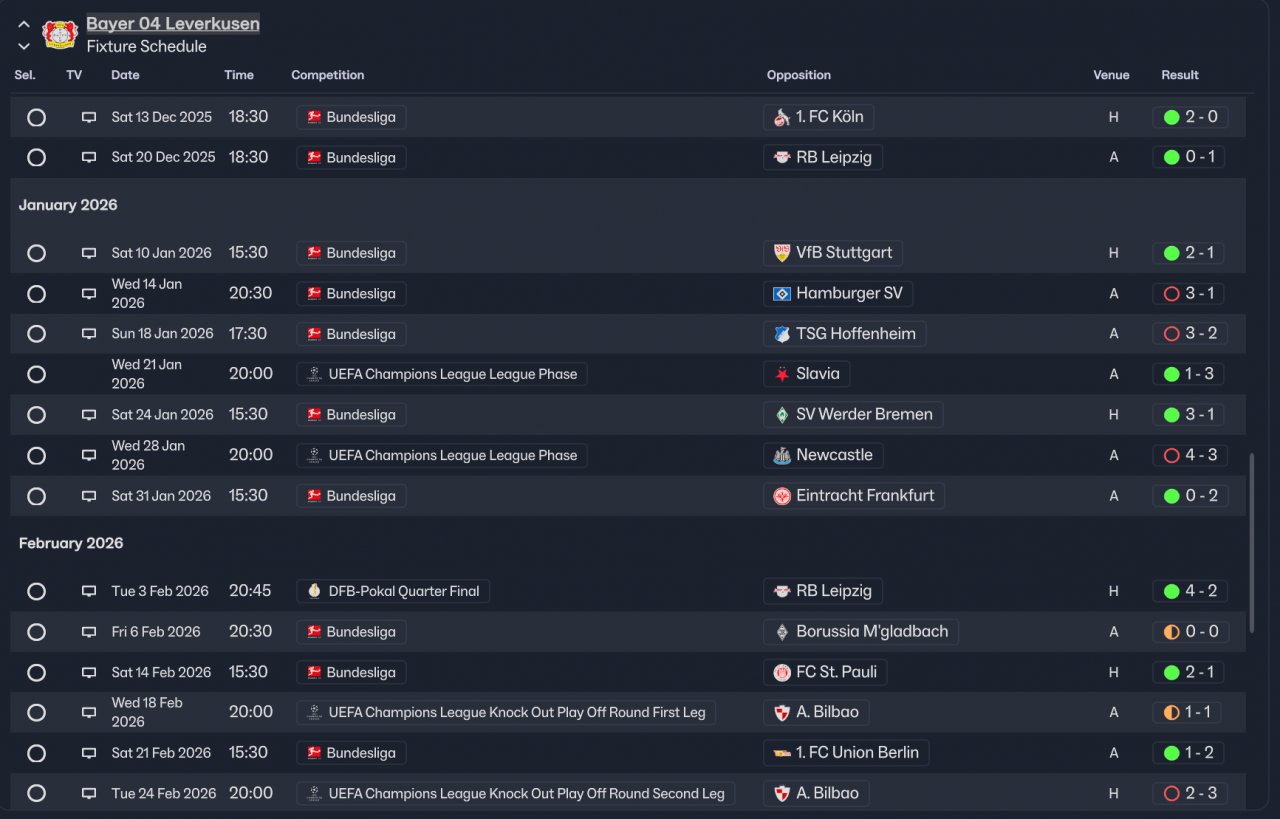Click the vertical scrollbar of the fixture list
The image size is (1280, 819).
point(1251,542)
